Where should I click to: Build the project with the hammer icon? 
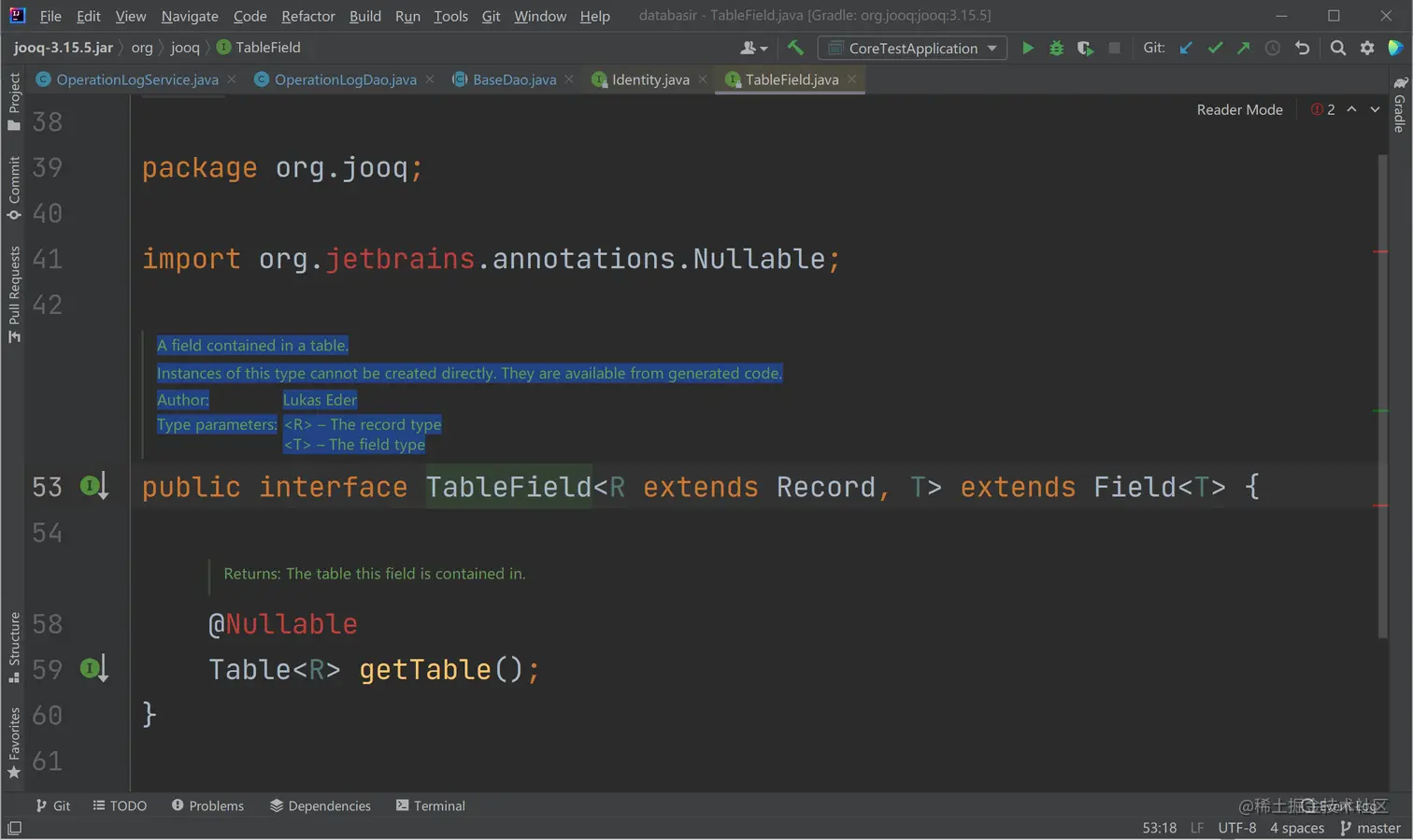point(795,48)
